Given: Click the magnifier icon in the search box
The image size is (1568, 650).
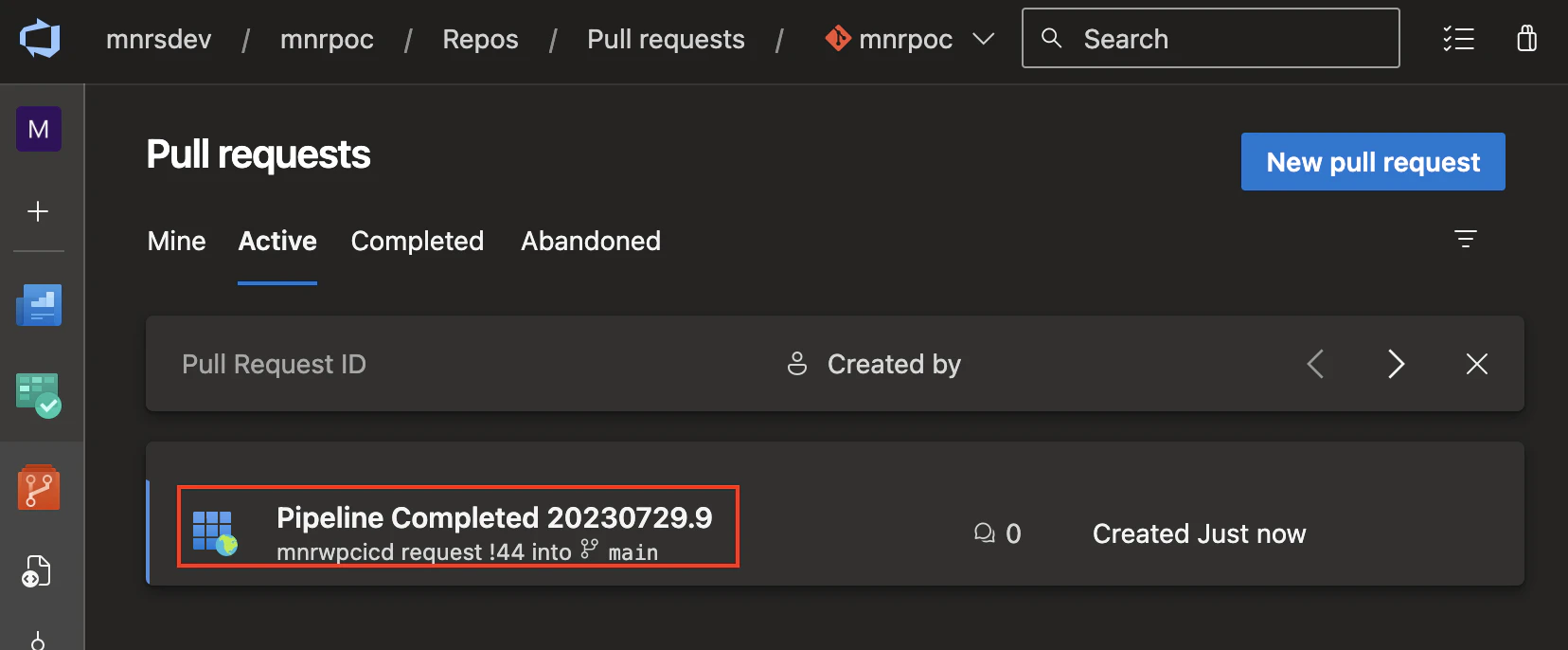Looking at the screenshot, I should [x=1051, y=38].
